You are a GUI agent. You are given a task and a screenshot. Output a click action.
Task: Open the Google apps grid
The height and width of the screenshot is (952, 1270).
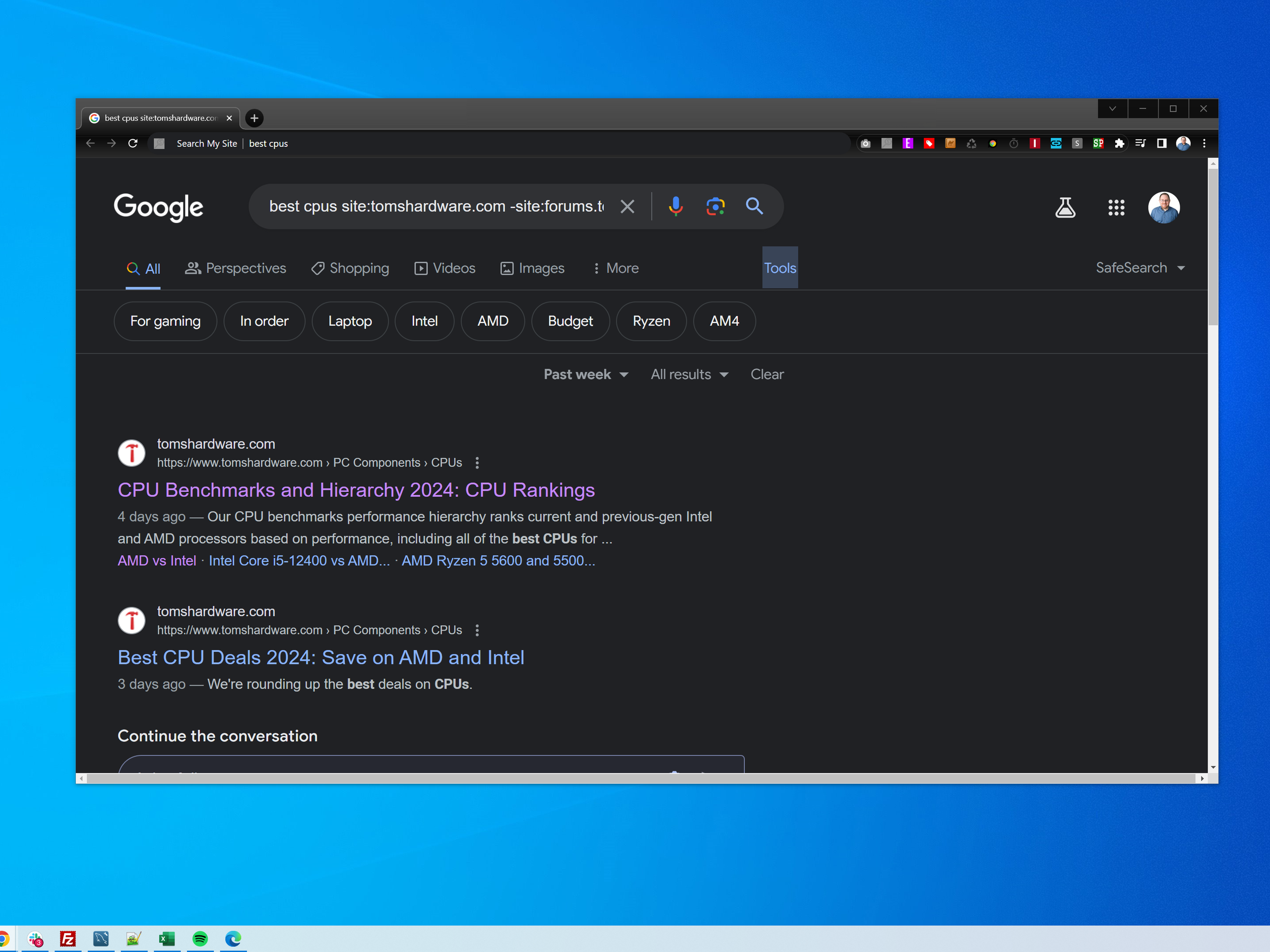[1116, 208]
